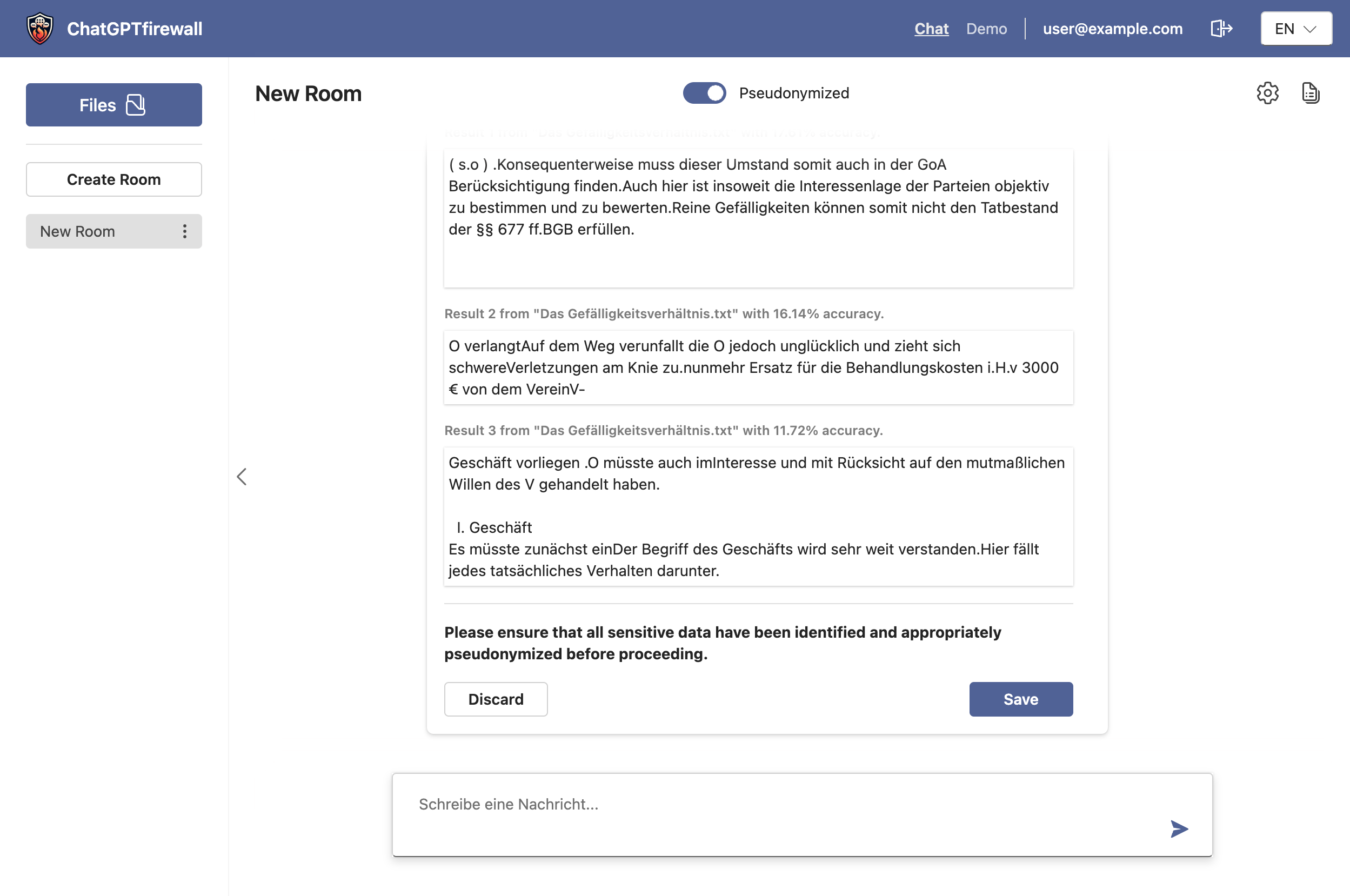The width and height of the screenshot is (1350, 896).
Task: Open room settings gear icon
Action: coord(1267,93)
